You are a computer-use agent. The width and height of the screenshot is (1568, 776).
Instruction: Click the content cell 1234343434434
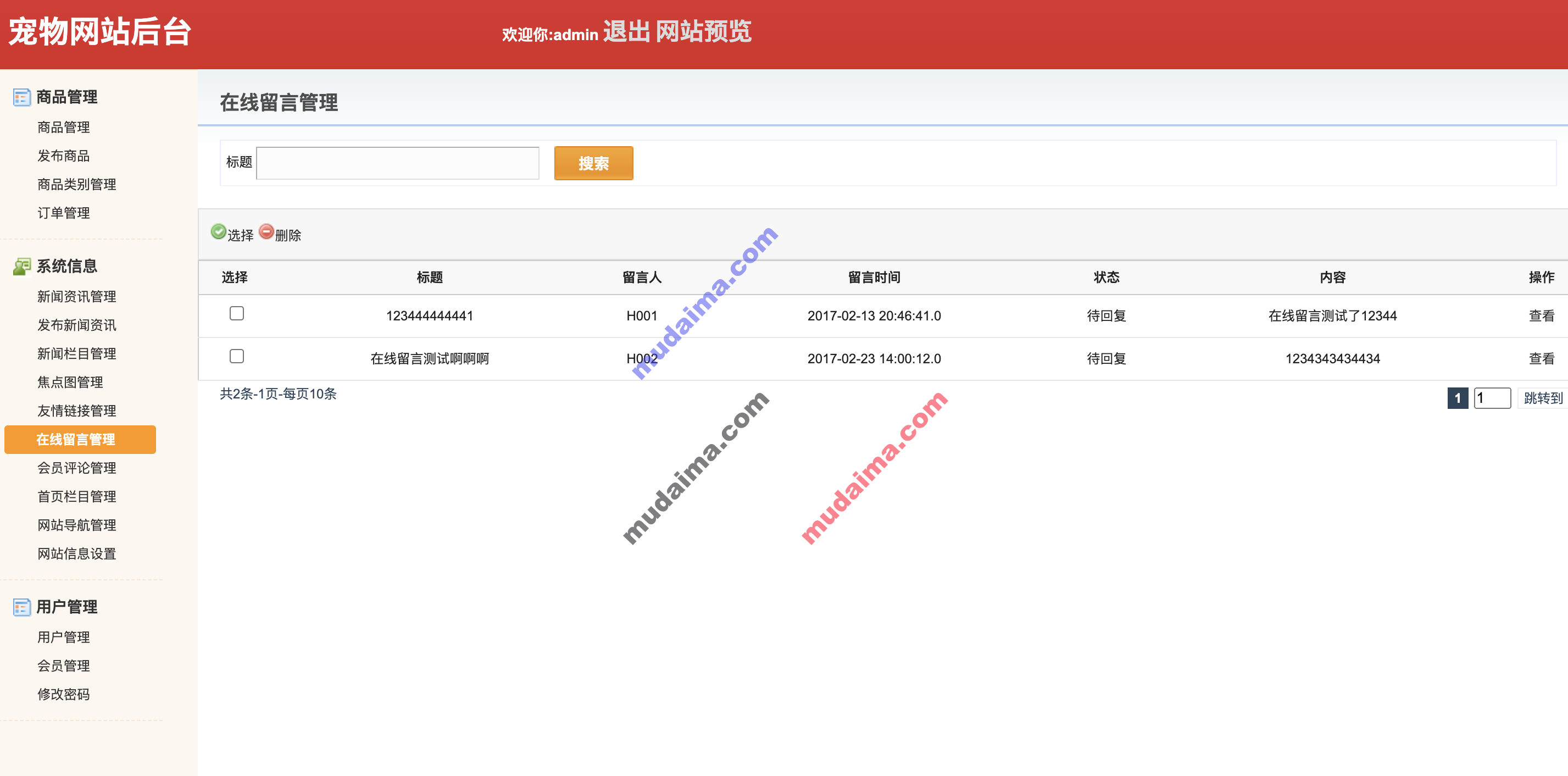pos(1332,358)
